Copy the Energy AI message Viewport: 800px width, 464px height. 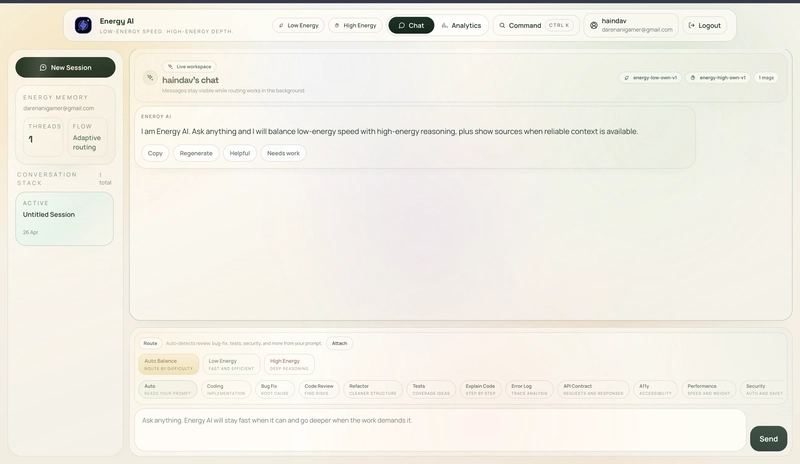point(155,153)
